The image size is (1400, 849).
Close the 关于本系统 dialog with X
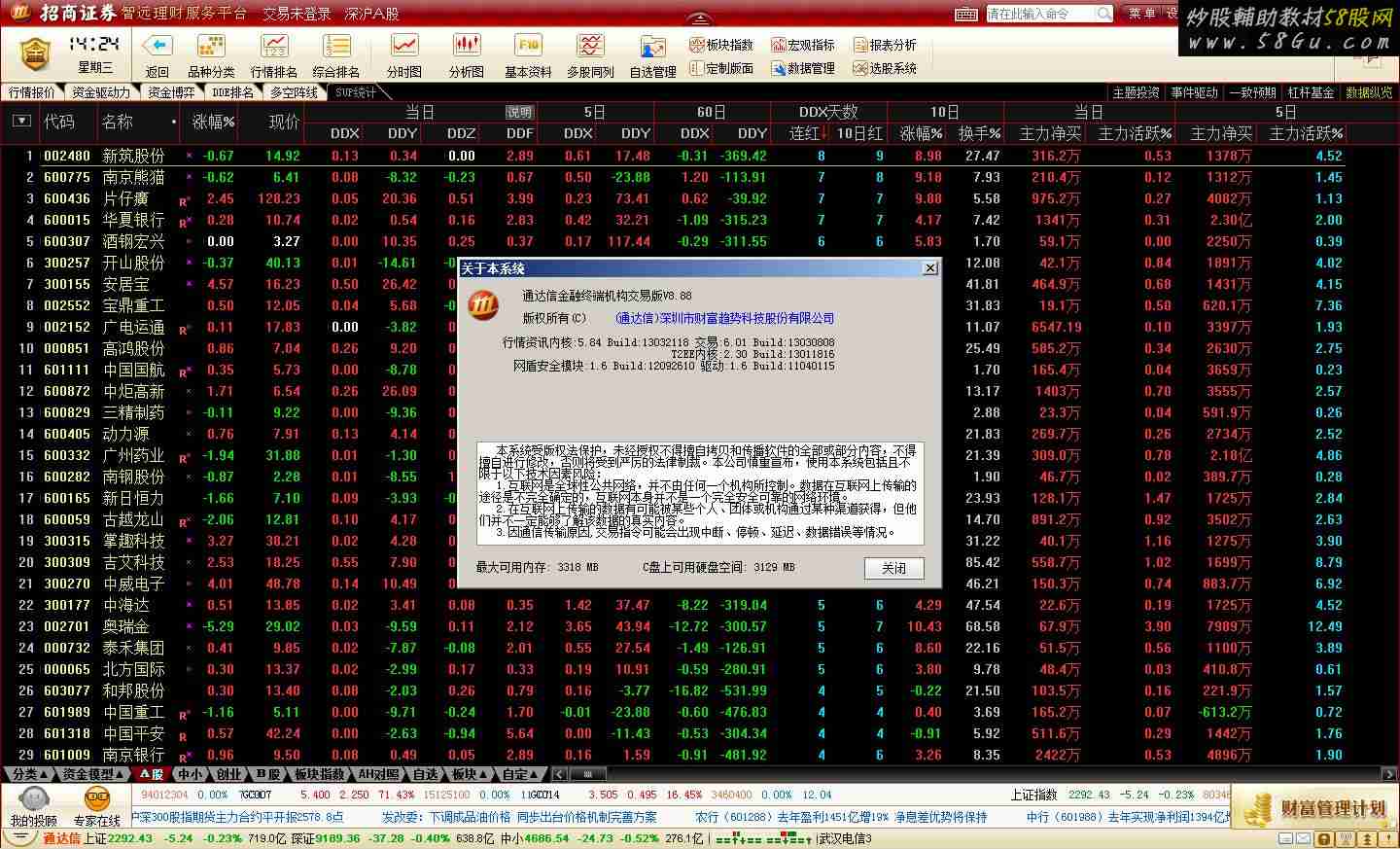coord(929,267)
